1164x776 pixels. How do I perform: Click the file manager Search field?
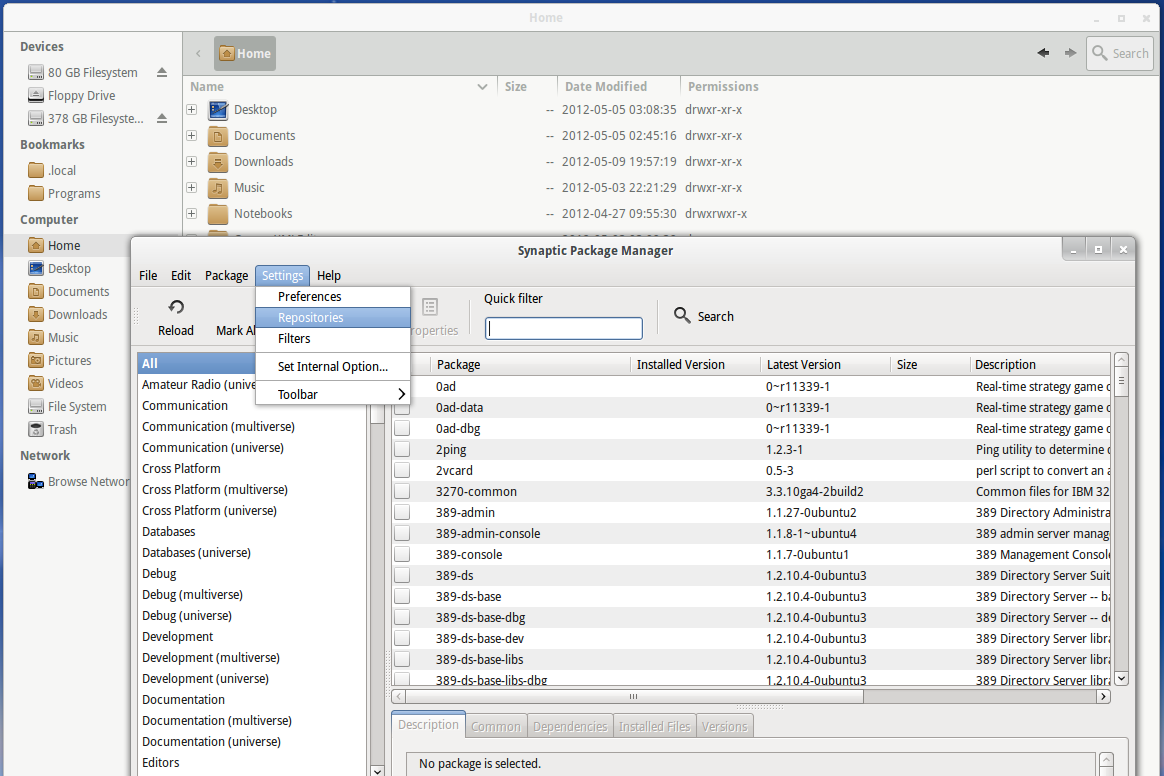point(1119,53)
